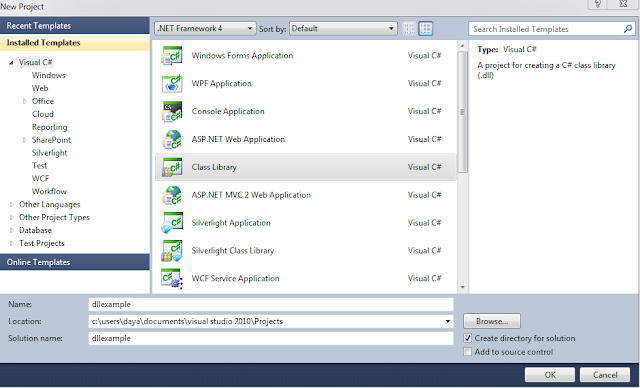Select the Windows Forms Application label
The image size is (640, 388).
[x=242, y=55]
